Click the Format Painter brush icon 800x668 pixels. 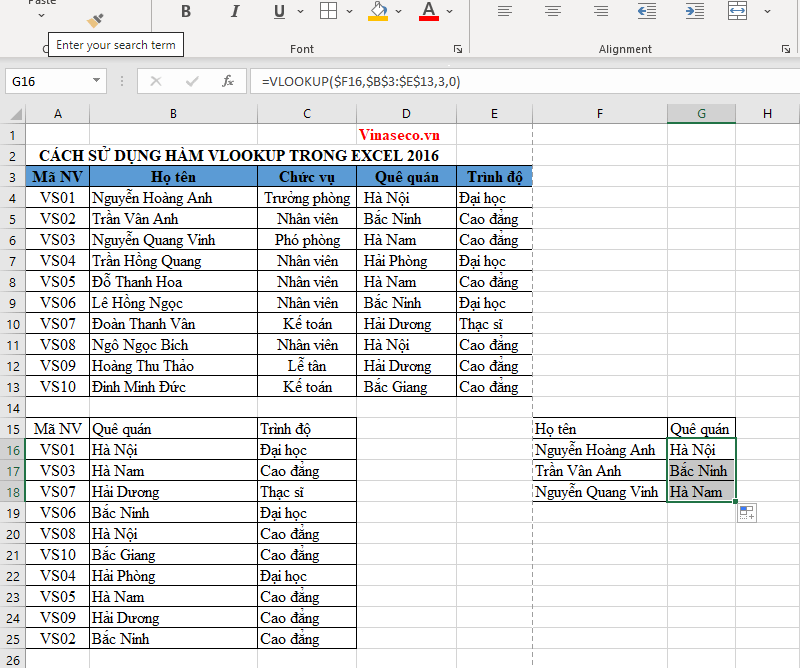tap(96, 20)
